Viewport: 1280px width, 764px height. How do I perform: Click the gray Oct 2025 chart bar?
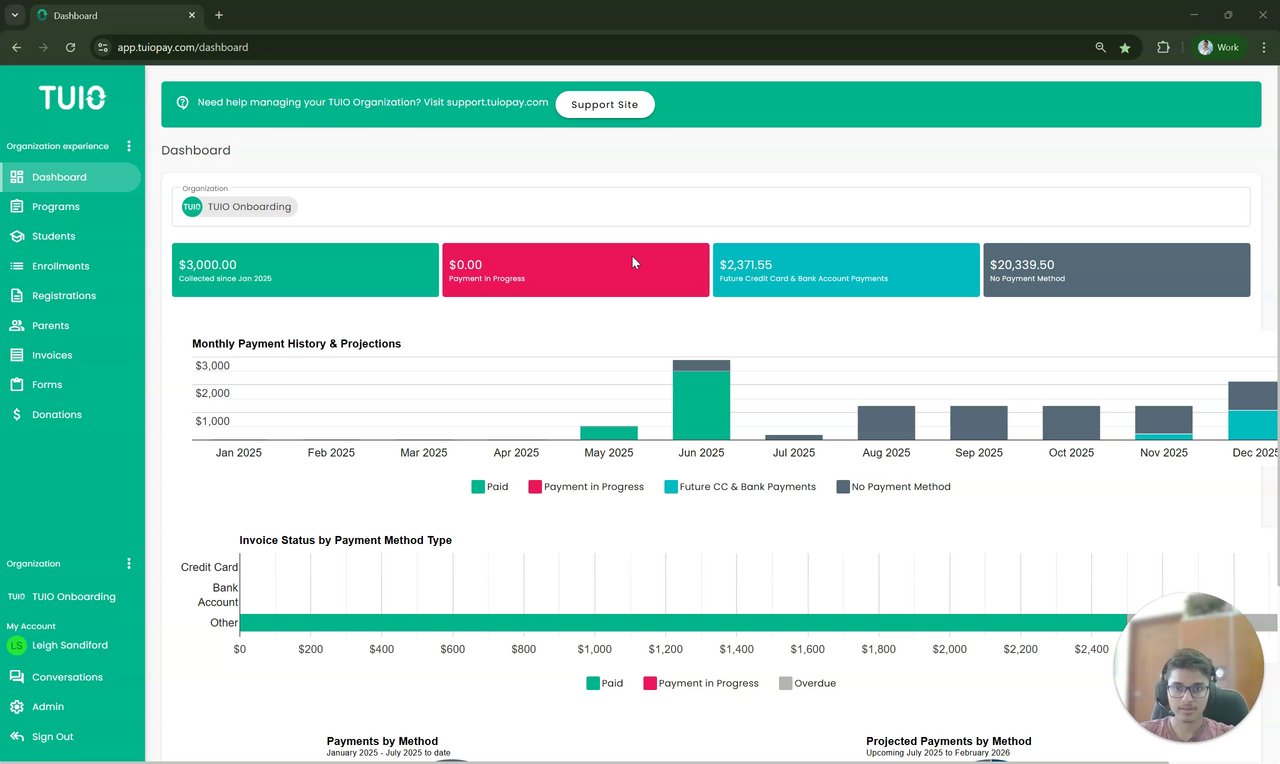(x=1071, y=423)
